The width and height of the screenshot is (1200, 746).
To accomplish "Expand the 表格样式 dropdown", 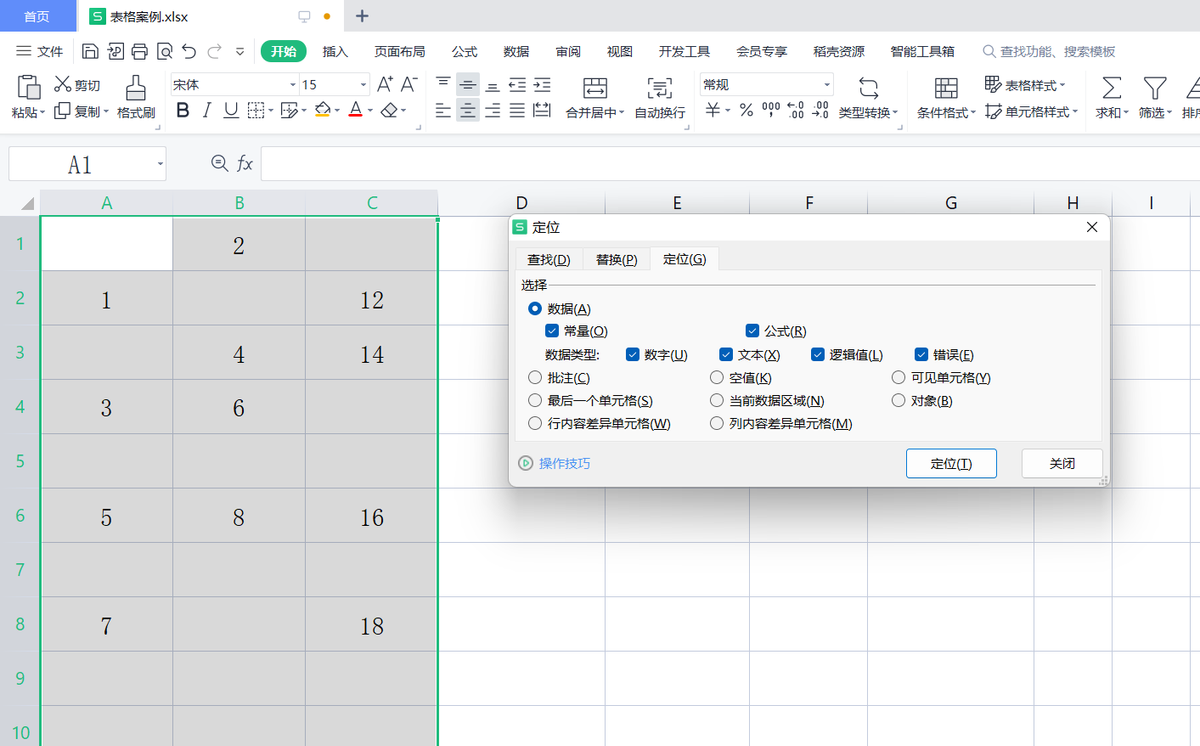I will pyautogui.click(x=1062, y=85).
